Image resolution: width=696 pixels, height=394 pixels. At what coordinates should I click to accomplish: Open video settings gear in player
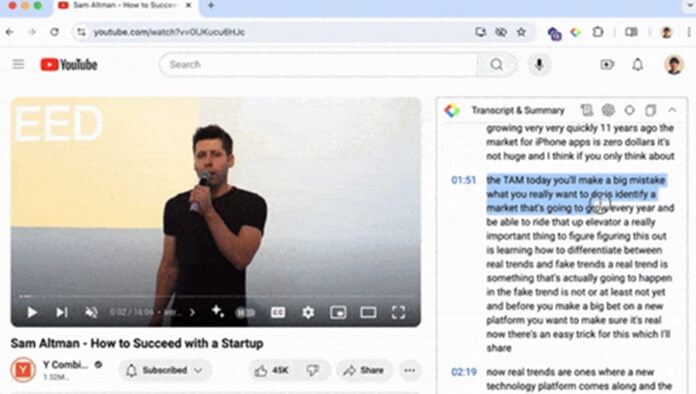coord(308,312)
